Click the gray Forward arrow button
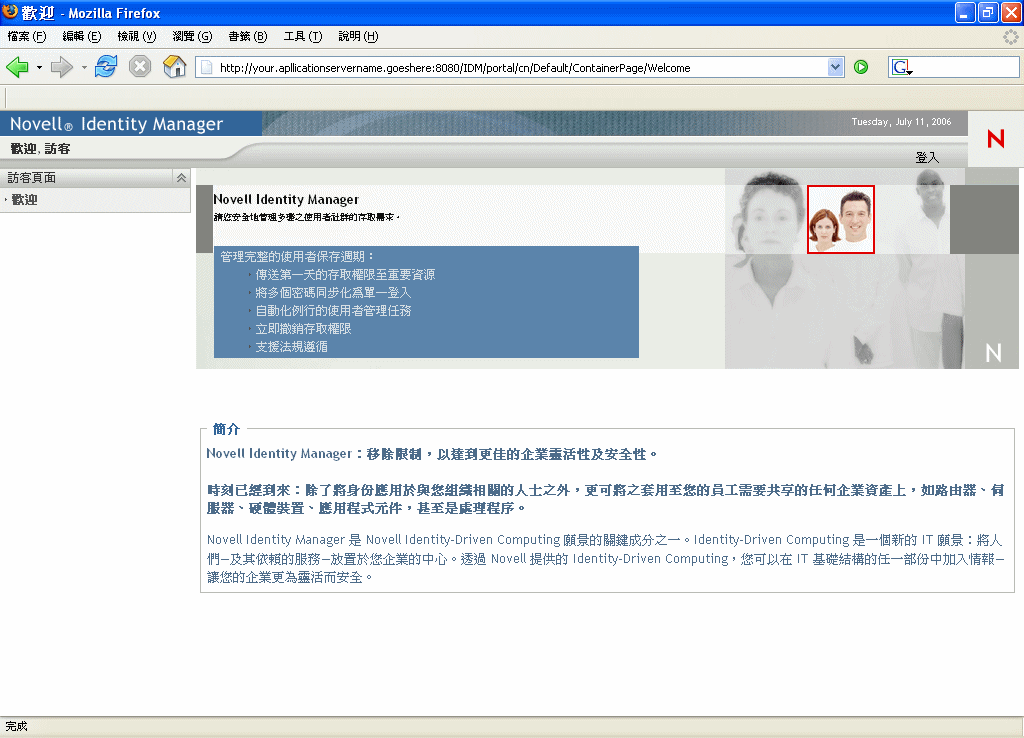The image size is (1024, 738). (x=62, y=67)
